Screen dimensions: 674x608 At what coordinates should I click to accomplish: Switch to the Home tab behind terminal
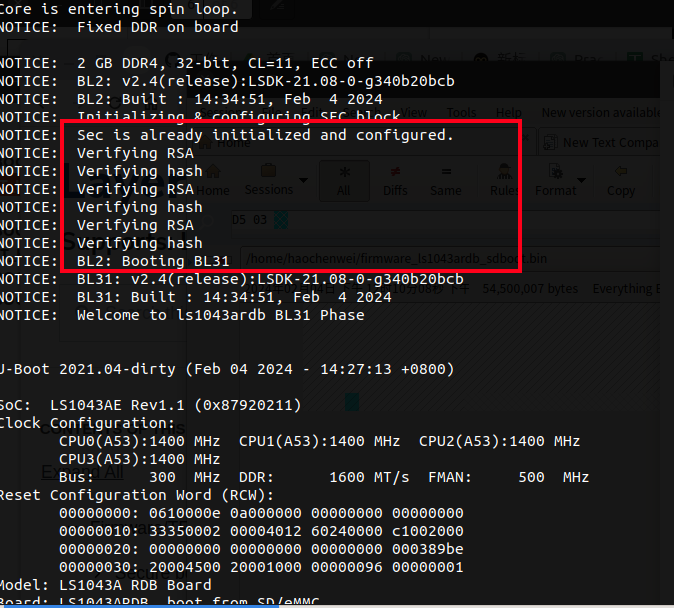click(x=225, y=142)
